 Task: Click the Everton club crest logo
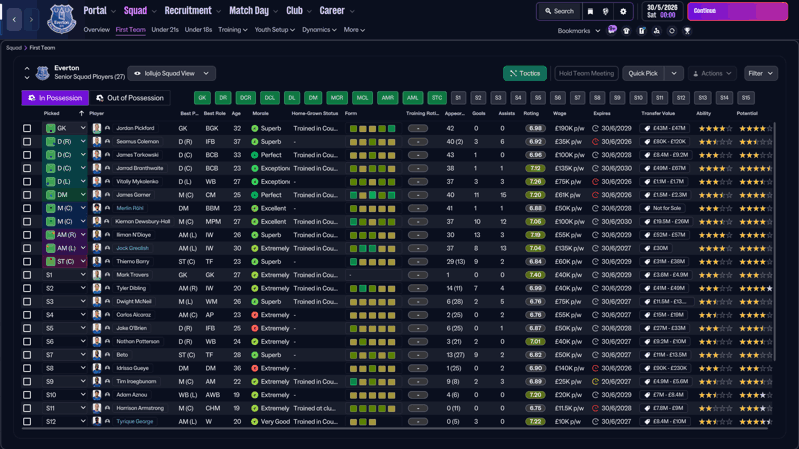point(61,19)
